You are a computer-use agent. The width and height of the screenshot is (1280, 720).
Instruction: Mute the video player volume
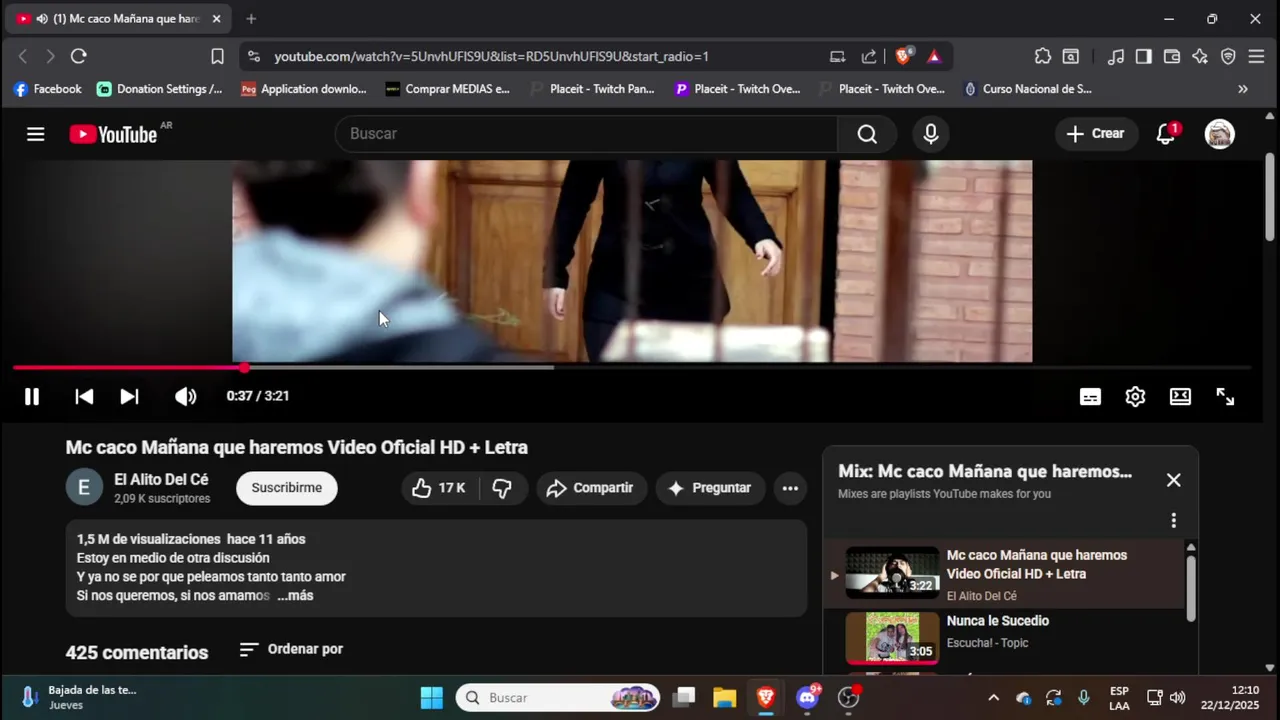point(185,396)
